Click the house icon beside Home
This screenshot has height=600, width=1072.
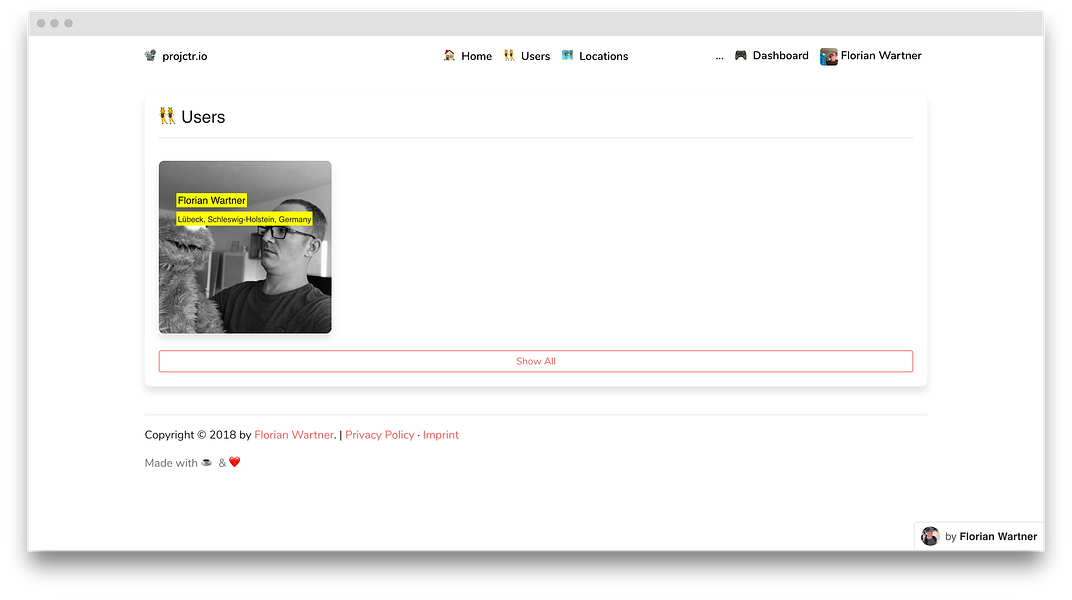(x=449, y=55)
